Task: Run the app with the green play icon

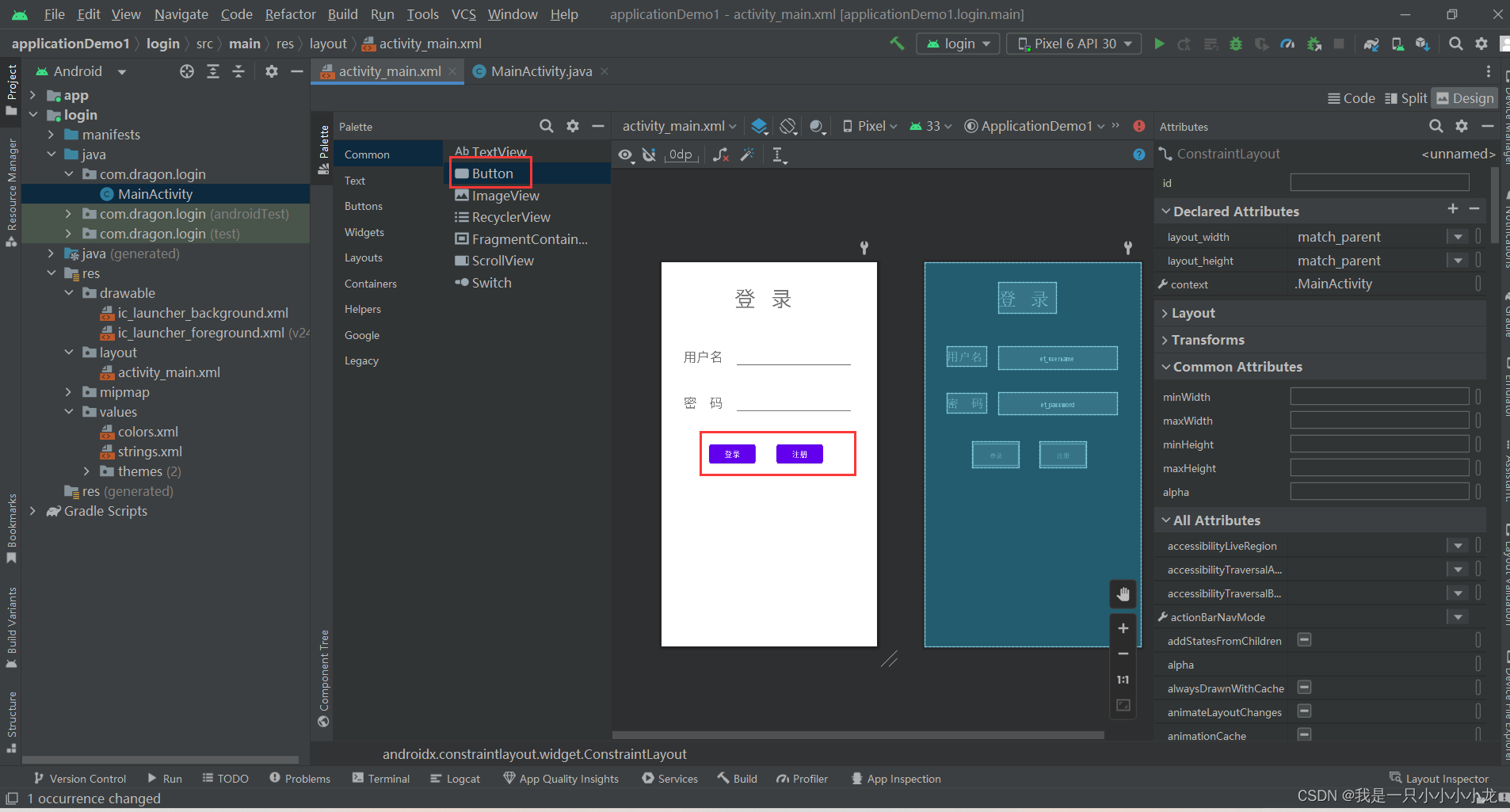Action: pos(1159,44)
